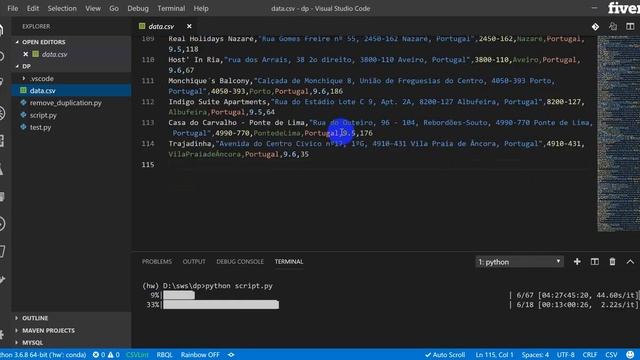
Task: Open the View menu
Action: point(93,8)
